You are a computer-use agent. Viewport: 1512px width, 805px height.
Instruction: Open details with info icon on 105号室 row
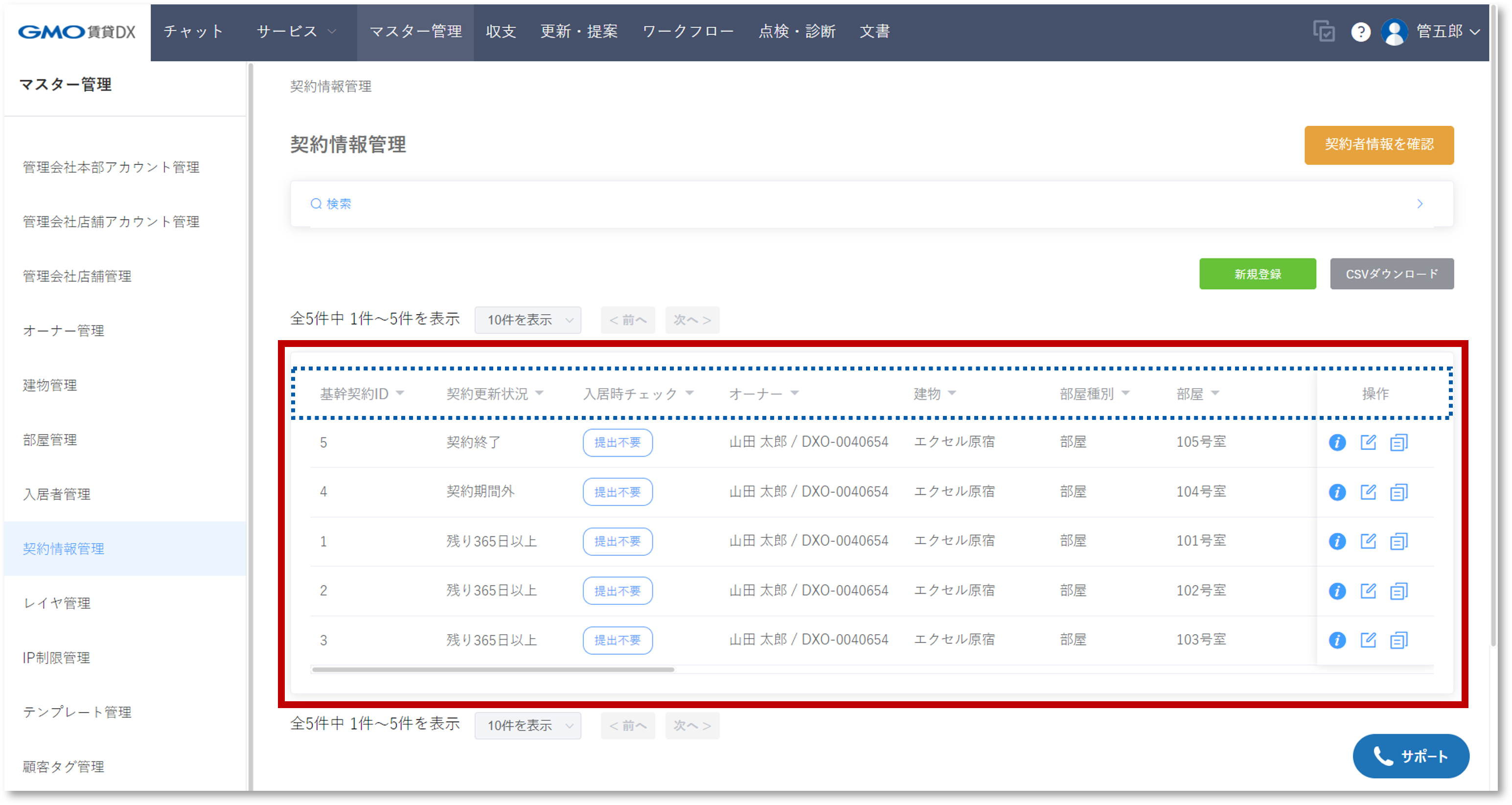click(x=1337, y=443)
